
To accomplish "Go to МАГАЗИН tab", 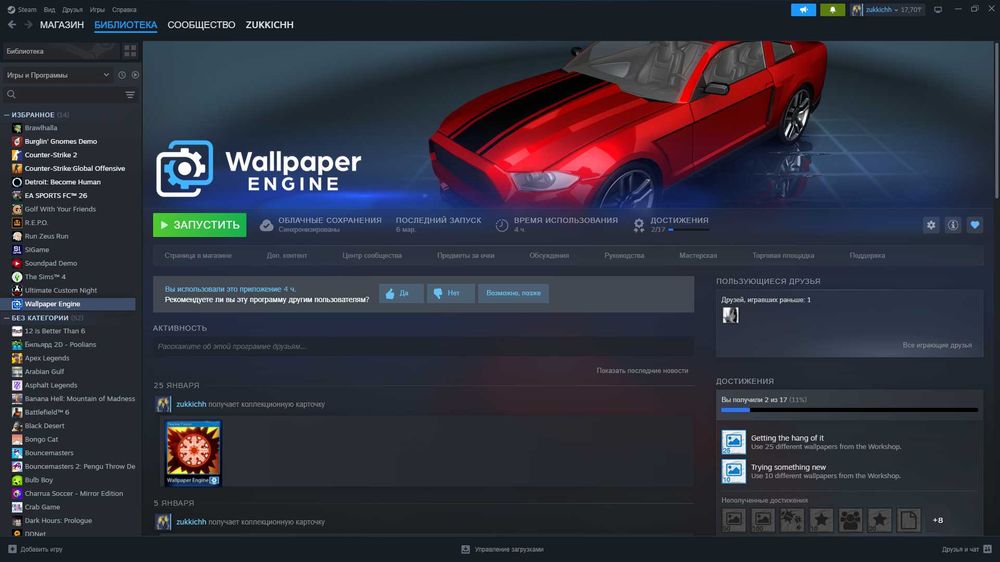I will [62, 25].
